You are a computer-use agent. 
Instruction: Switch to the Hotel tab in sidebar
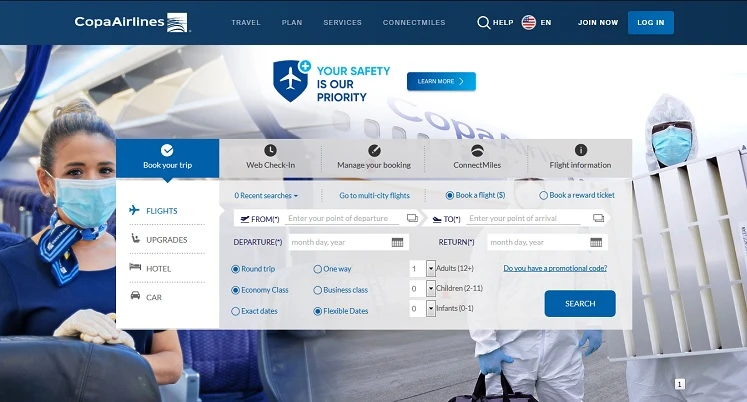[x=158, y=268]
